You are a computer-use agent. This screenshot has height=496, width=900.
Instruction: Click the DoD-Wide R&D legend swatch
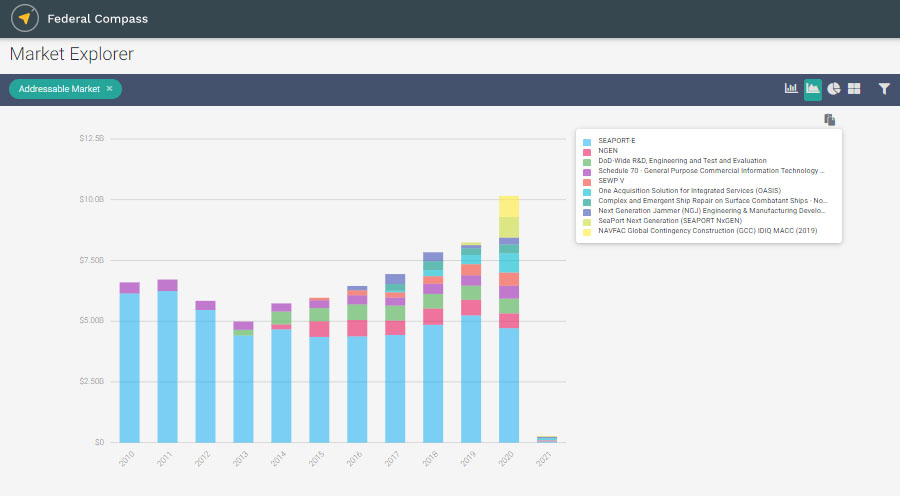pyautogui.click(x=587, y=162)
